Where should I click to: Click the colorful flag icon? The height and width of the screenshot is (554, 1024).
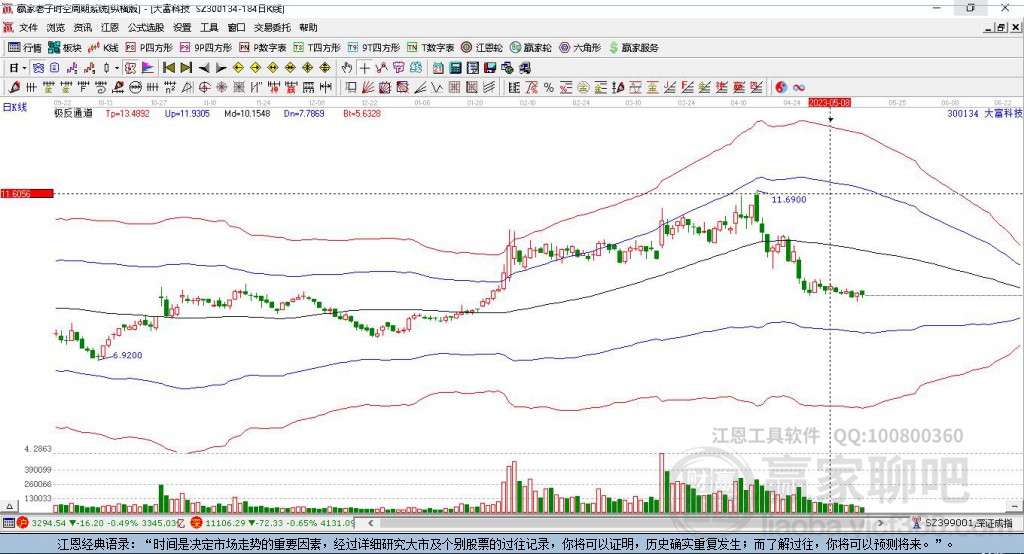[148, 68]
